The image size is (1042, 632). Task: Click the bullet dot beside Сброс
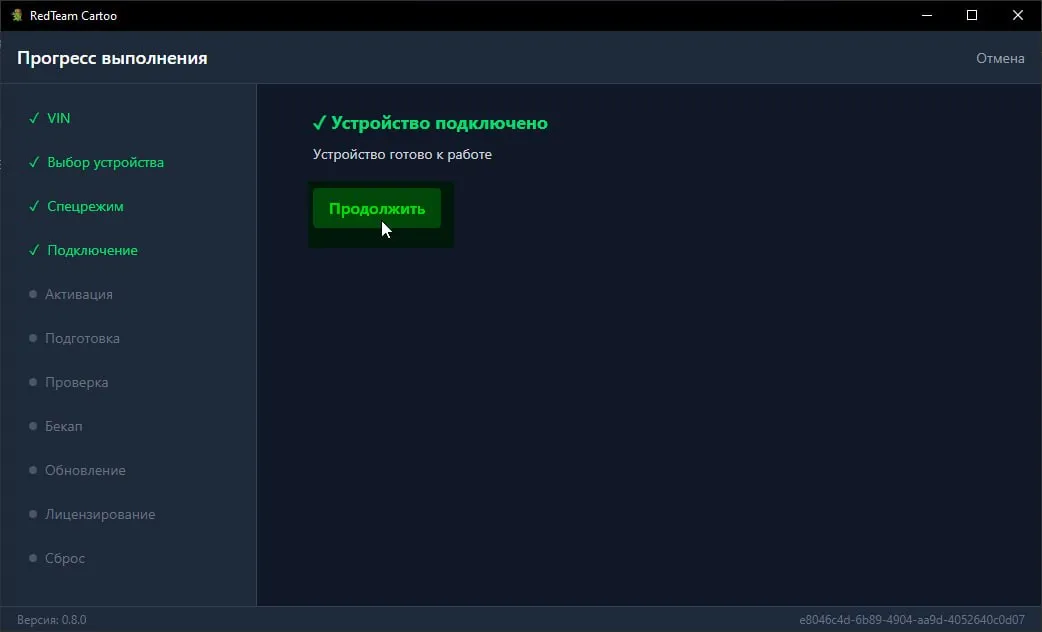[x=33, y=558]
